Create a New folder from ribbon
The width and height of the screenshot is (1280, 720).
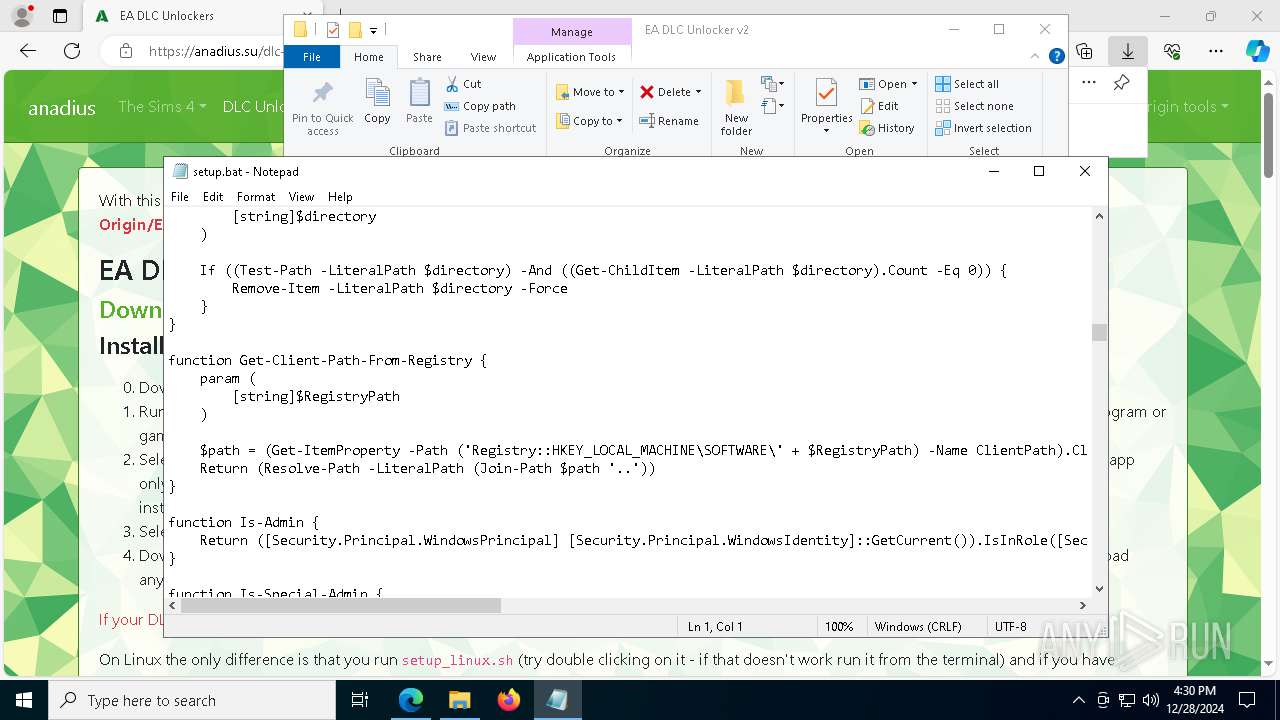736,107
